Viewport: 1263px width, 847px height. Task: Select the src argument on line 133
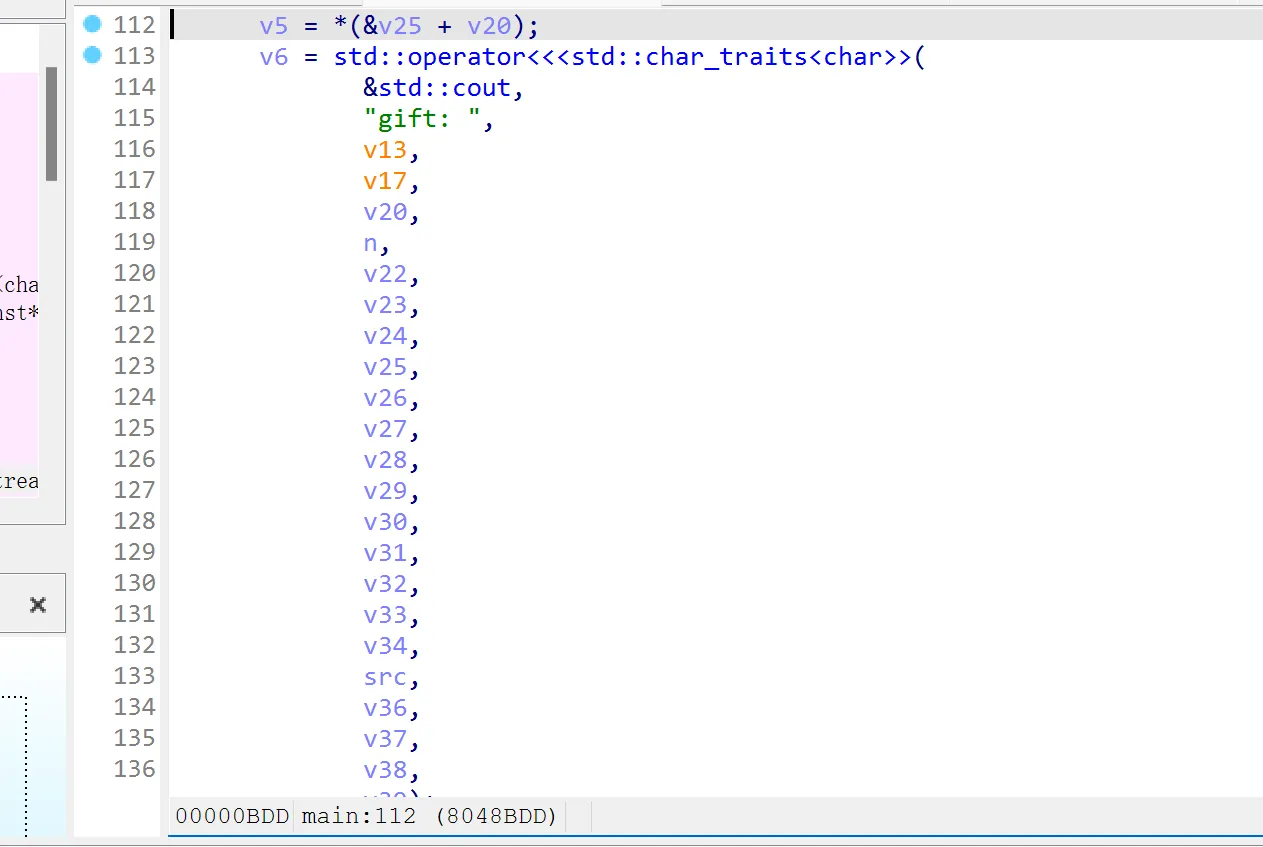point(385,677)
